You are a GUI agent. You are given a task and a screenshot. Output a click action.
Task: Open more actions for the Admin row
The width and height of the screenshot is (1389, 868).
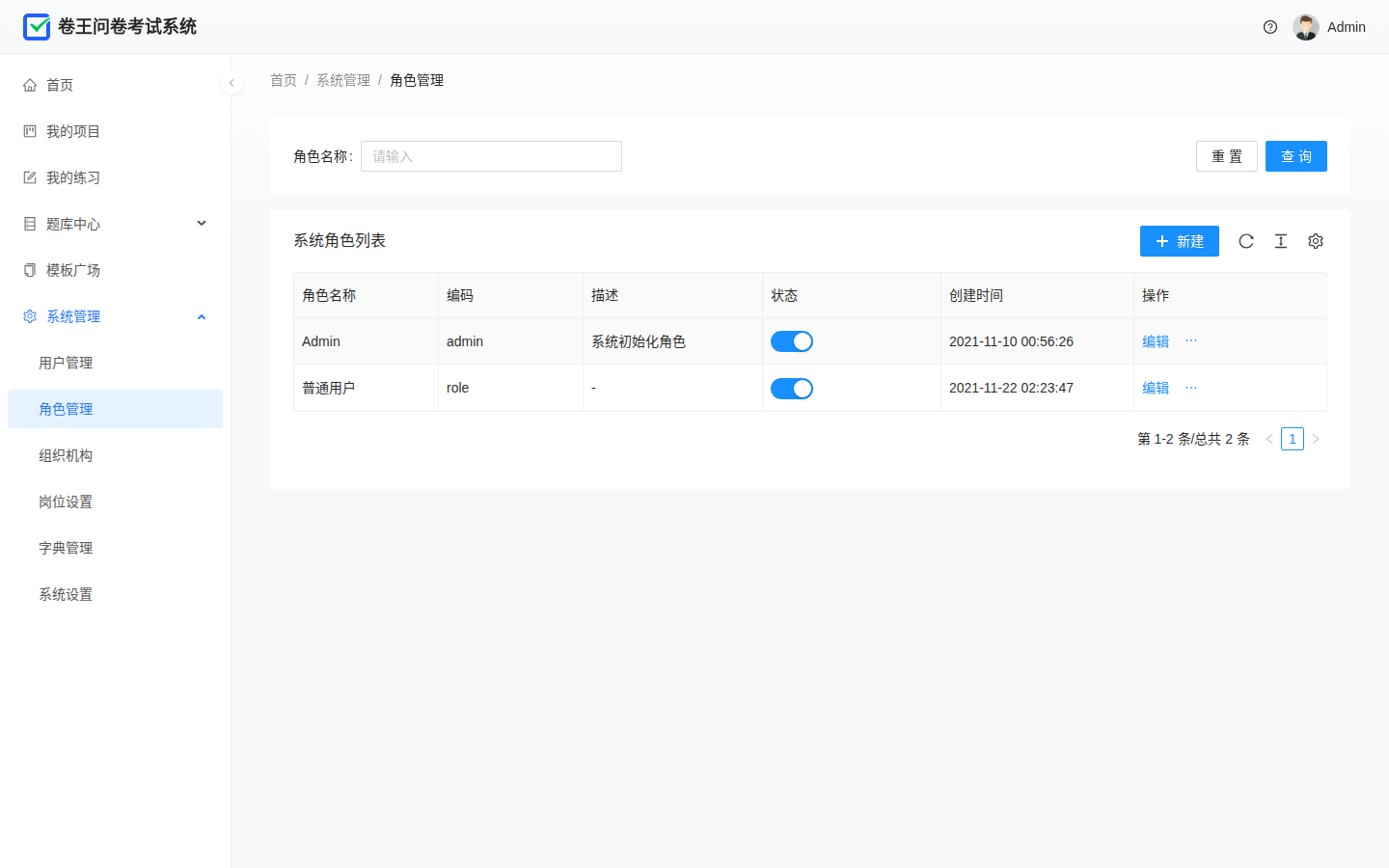pyautogui.click(x=1191, y=340)
